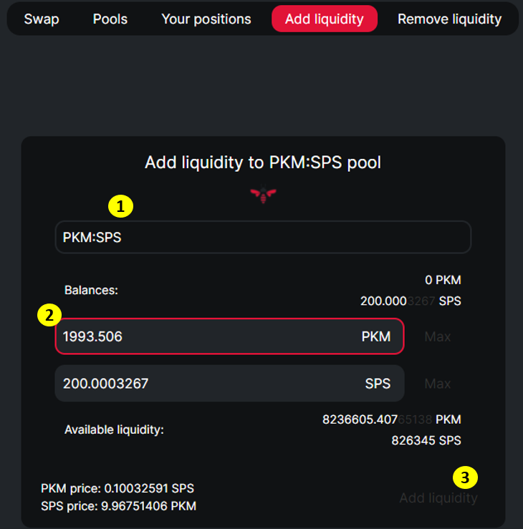This screenshot has width=523, height=529.
Task: Click the red bee logo icon
Action: (263, 195)
